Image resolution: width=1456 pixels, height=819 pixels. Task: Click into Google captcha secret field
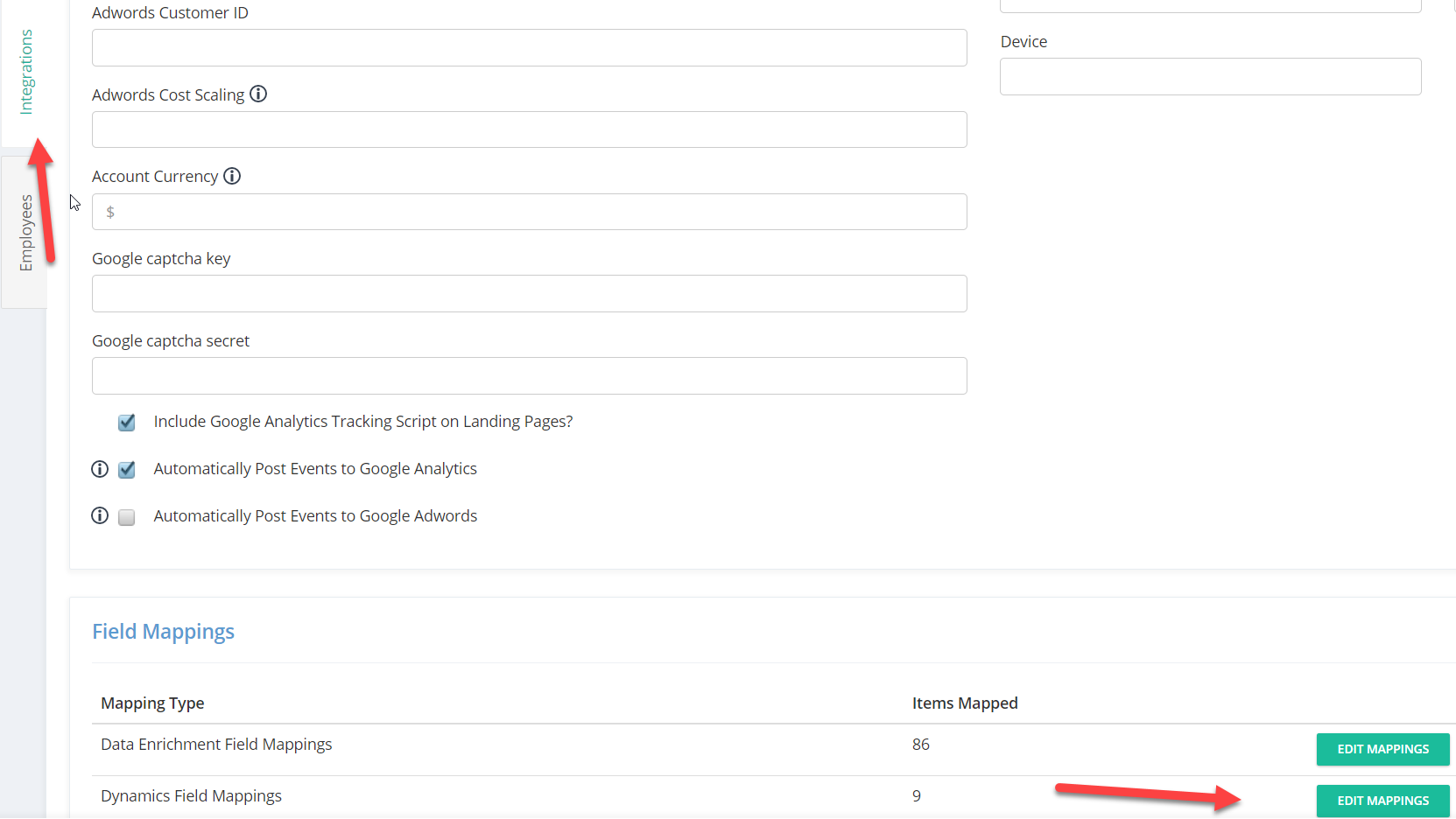coord(529,375)
